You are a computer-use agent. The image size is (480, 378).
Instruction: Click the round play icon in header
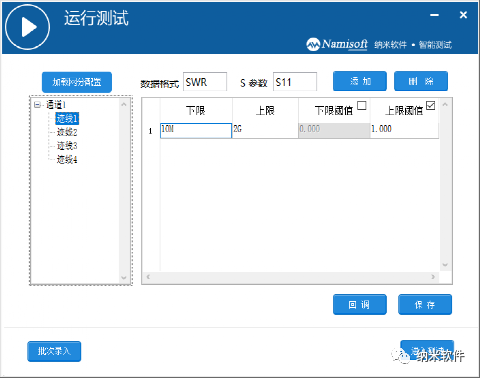tap(27, 27)
